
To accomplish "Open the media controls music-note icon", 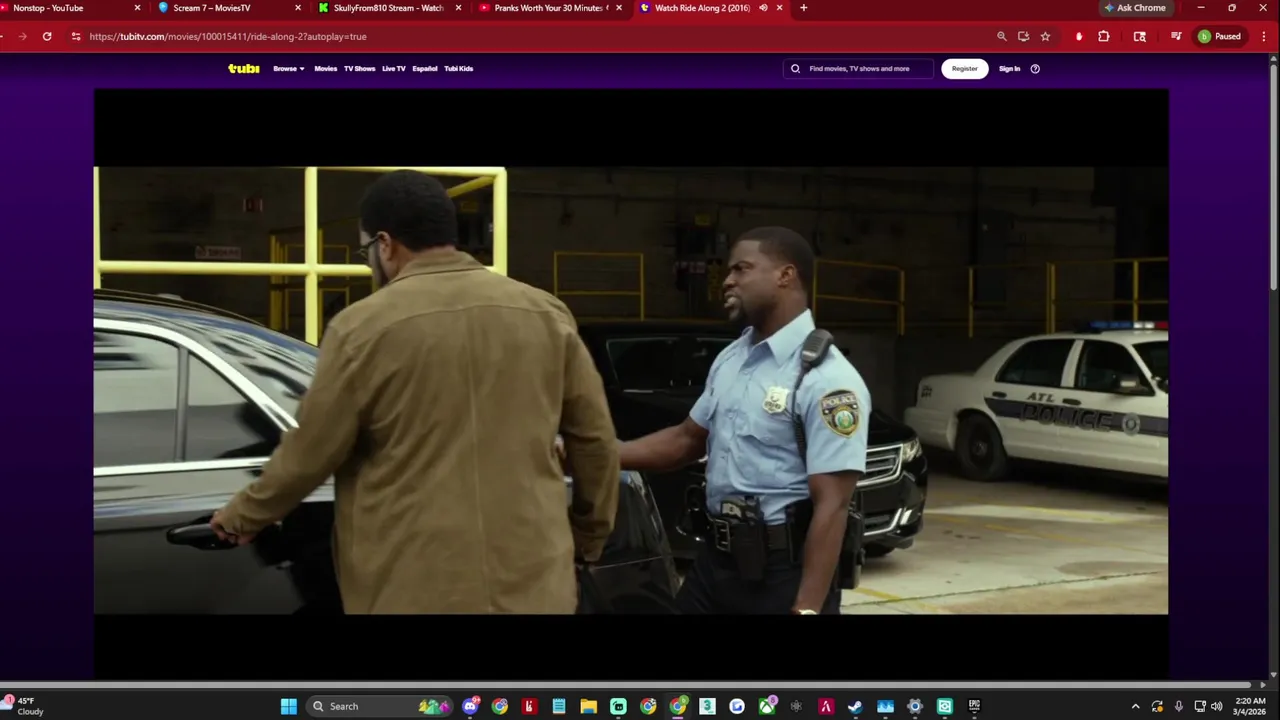I will click(x=1176, y=36).
